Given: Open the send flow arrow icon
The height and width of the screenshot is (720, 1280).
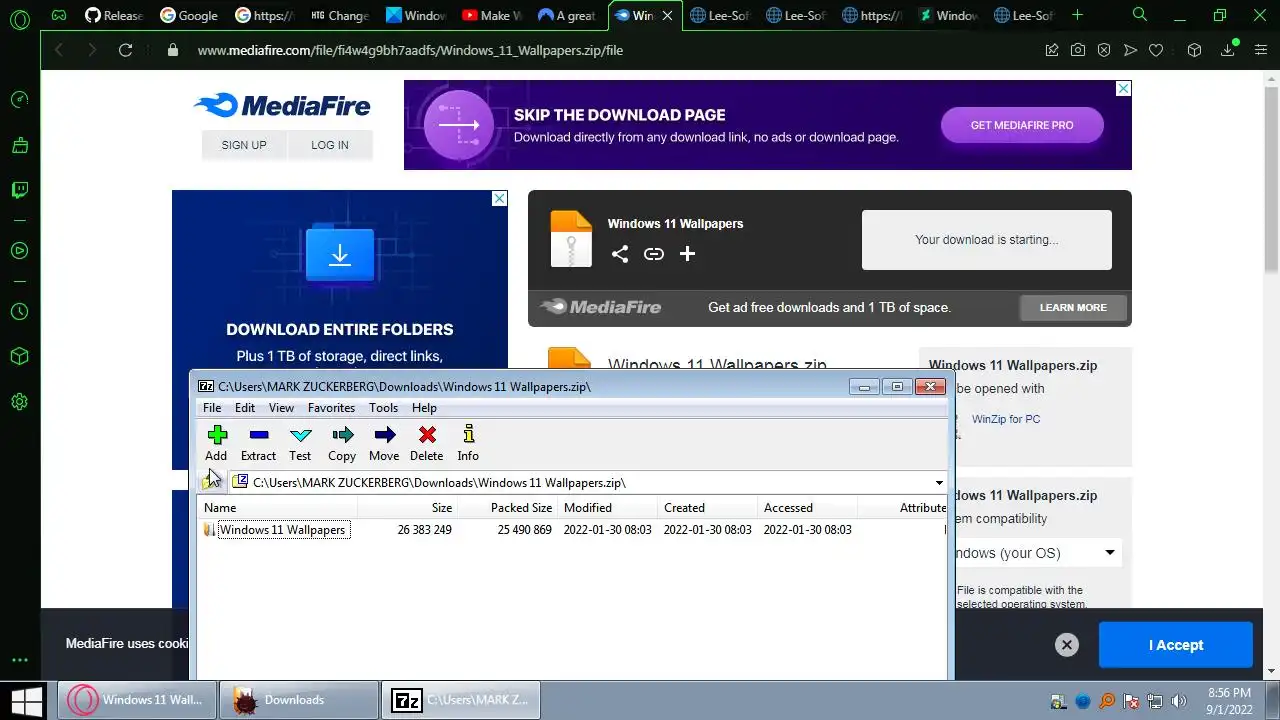Looking at the screenshot, I should click(x=1130, y=50).
